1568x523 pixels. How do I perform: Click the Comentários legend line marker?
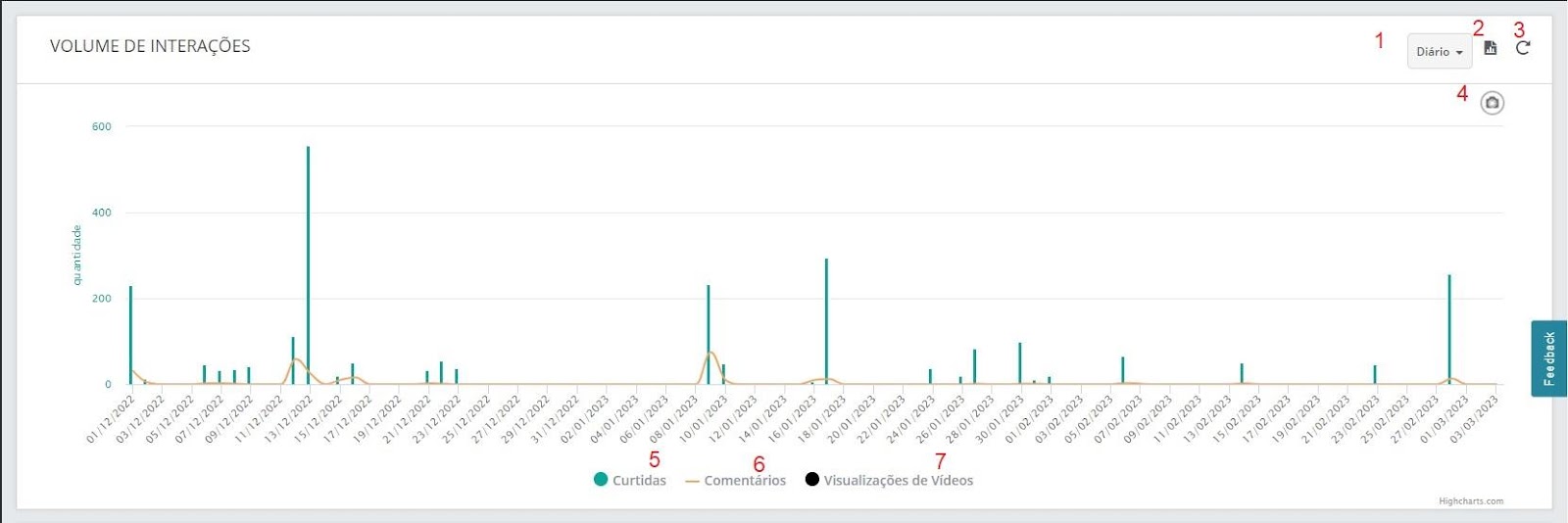point(692,481)
